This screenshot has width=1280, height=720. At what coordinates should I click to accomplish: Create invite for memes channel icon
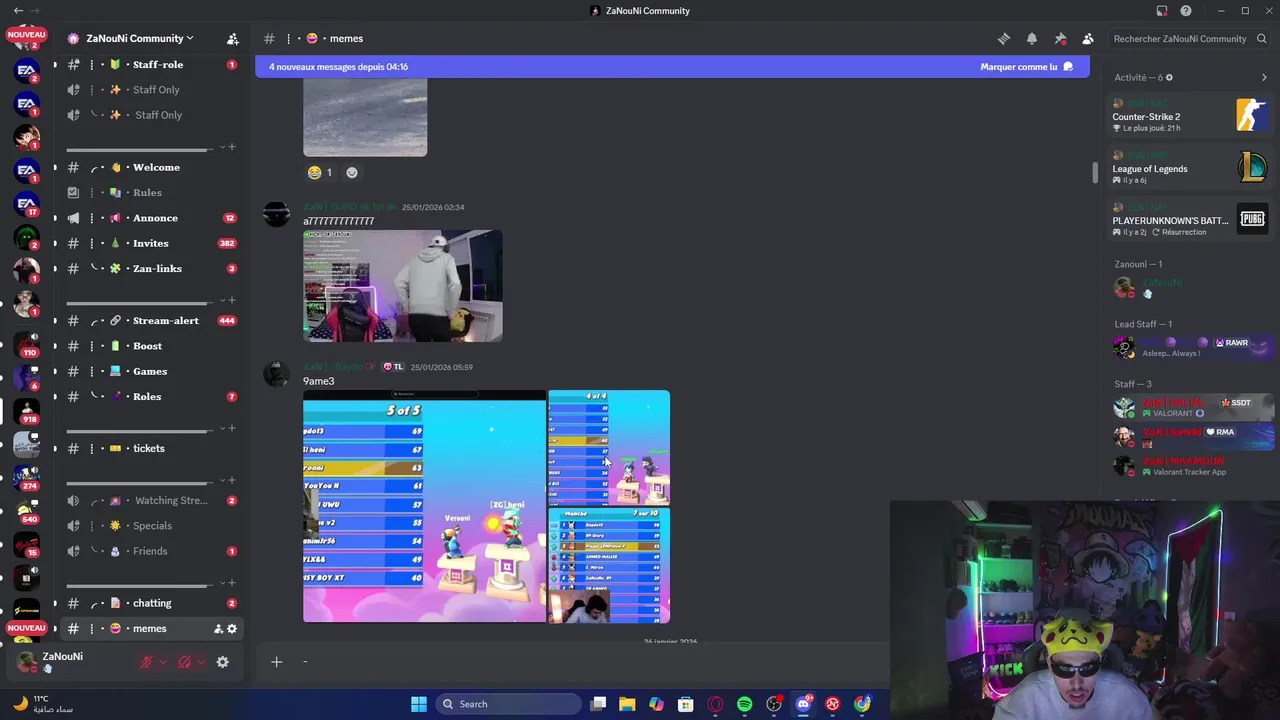point(218,629)
